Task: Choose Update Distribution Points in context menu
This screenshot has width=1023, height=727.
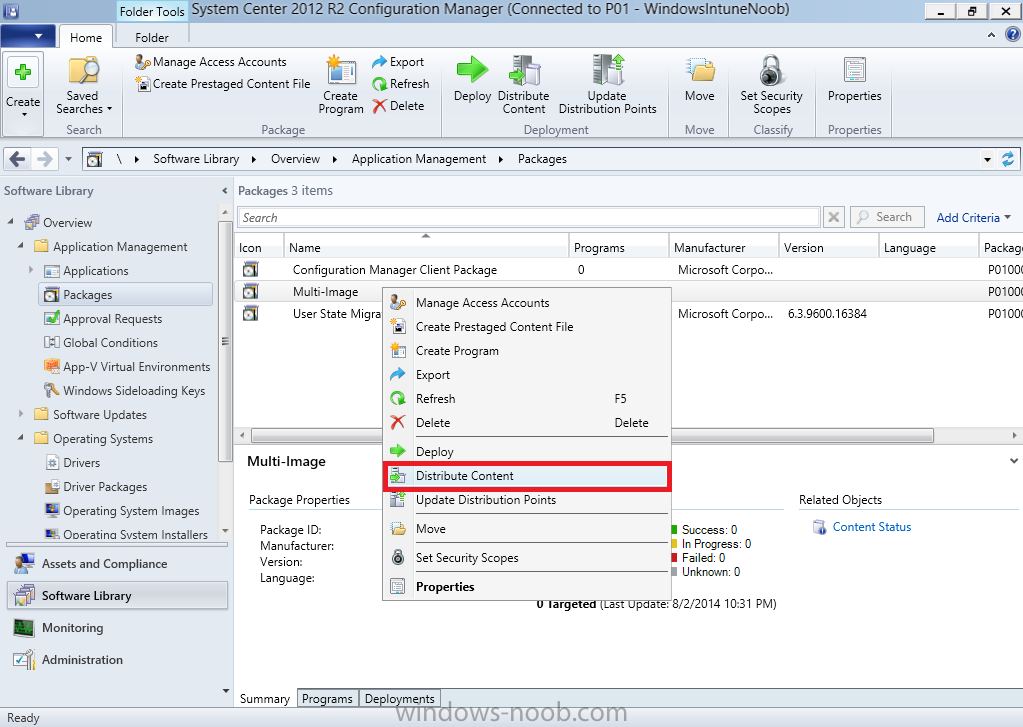Action: [x=527, y=501]
